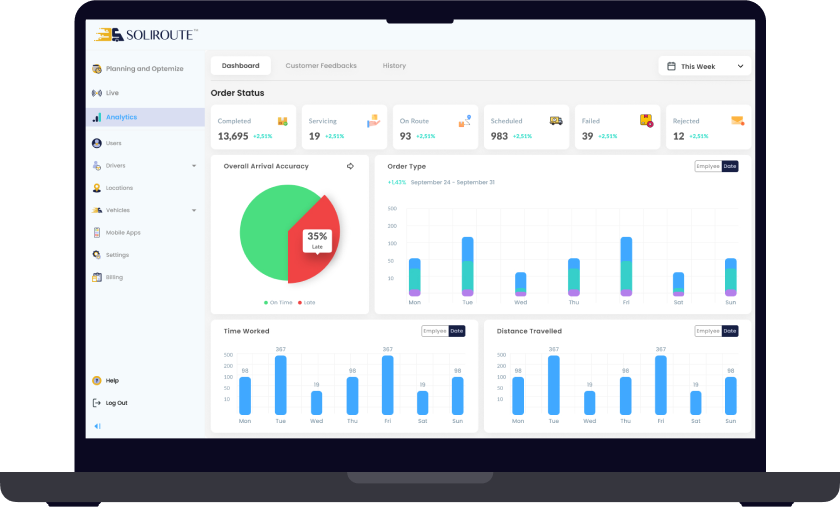This screenshot has width=840, height=507.
Task: Open the Locations pin icon
Action: [97, 188]
